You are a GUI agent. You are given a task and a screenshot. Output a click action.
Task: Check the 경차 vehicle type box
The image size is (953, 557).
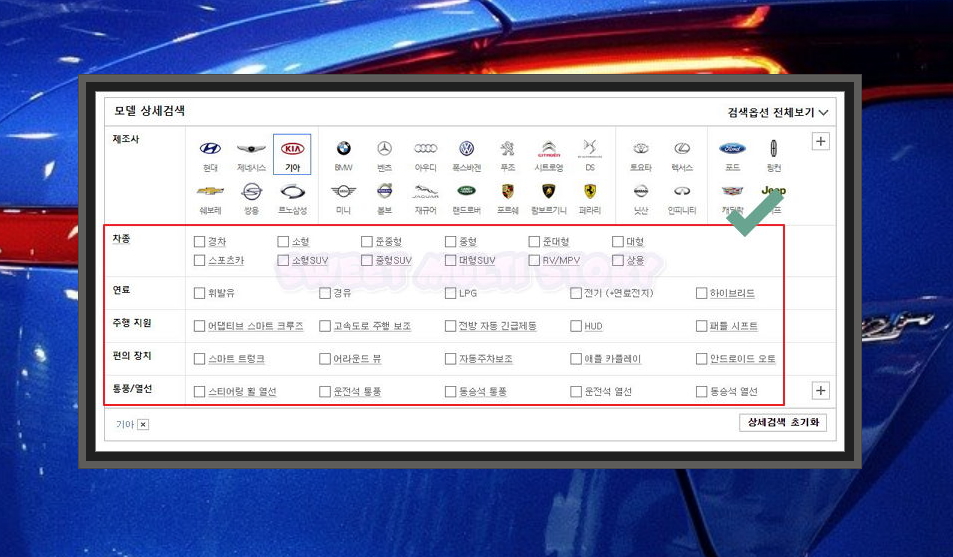199,241
